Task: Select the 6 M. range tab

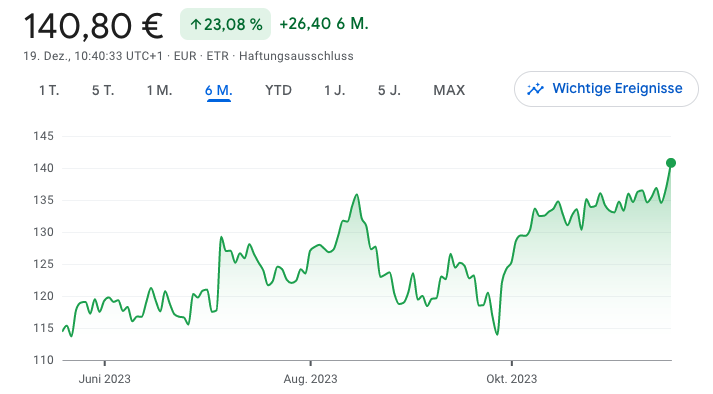Action: coord(219,90)
